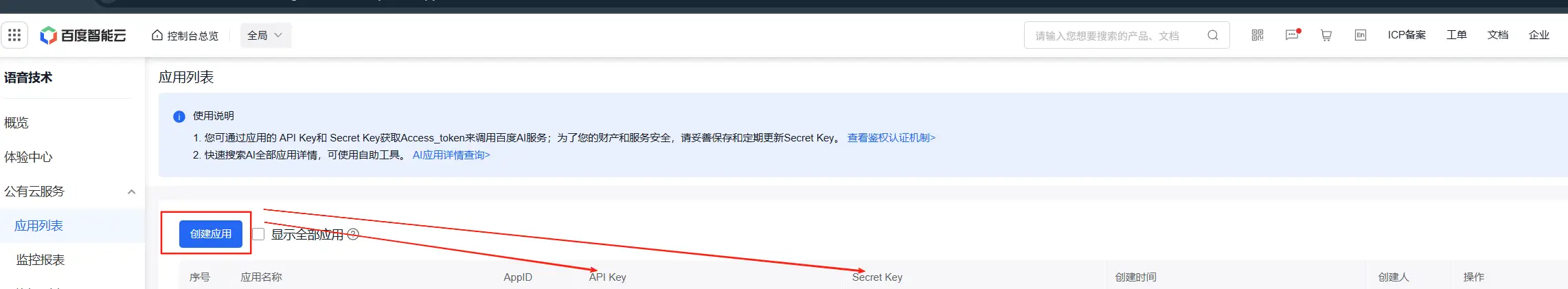The width and height of the screenshot is (1568, 289).
Task: Open 监控报表 in the sidebar
Action: coord(41,259)
